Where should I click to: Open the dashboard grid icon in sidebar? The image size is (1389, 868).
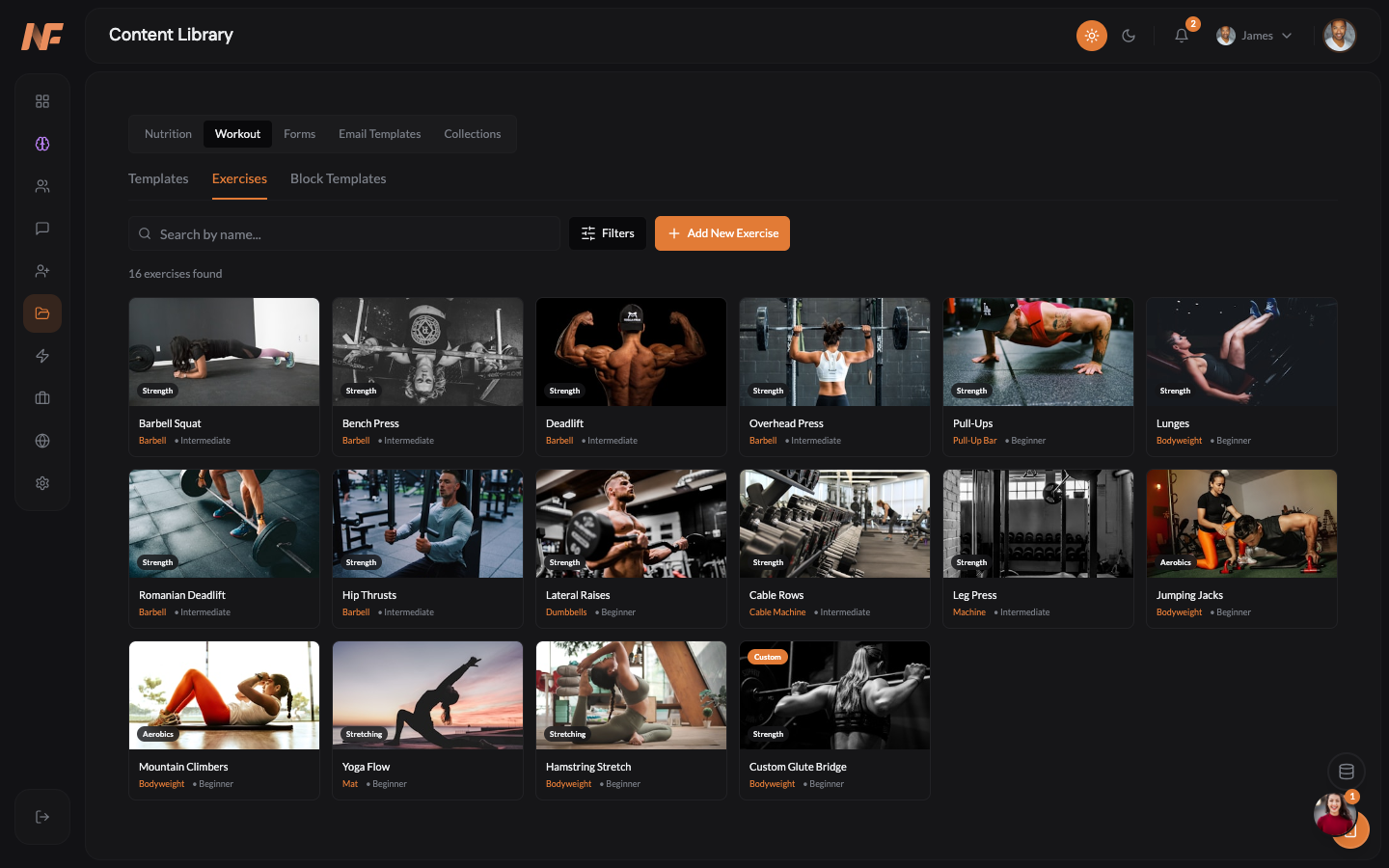coord(42,100)
